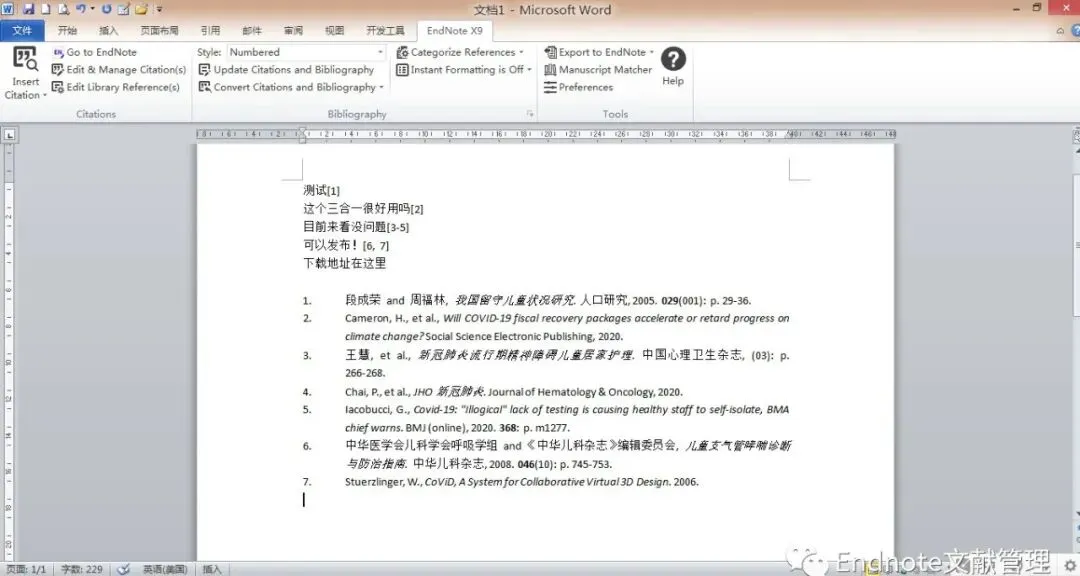Click the page count 页面: 1/1
Viewport: 1080px width, 576px height.
pos(26,569)
